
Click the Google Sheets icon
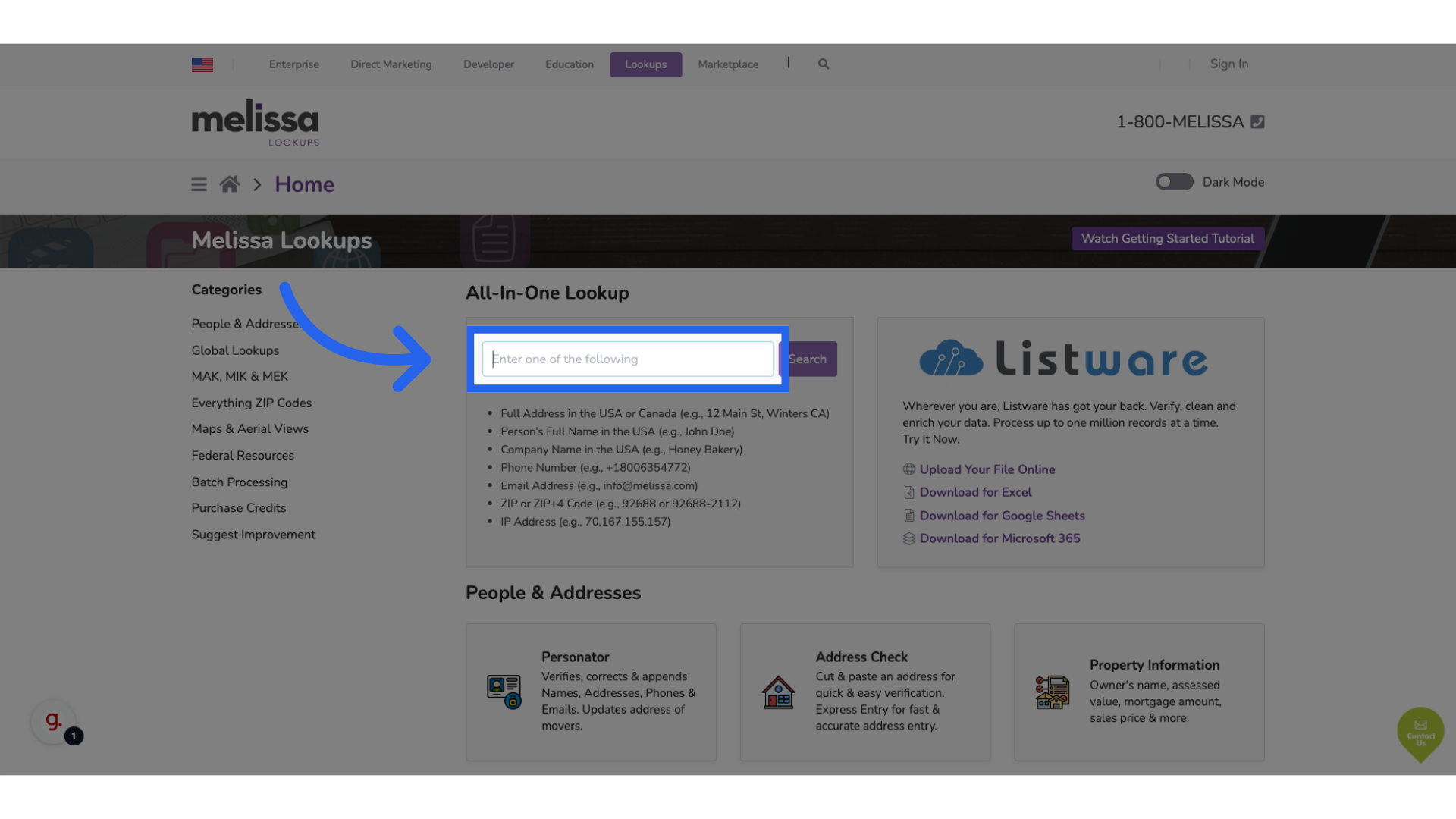909,515
